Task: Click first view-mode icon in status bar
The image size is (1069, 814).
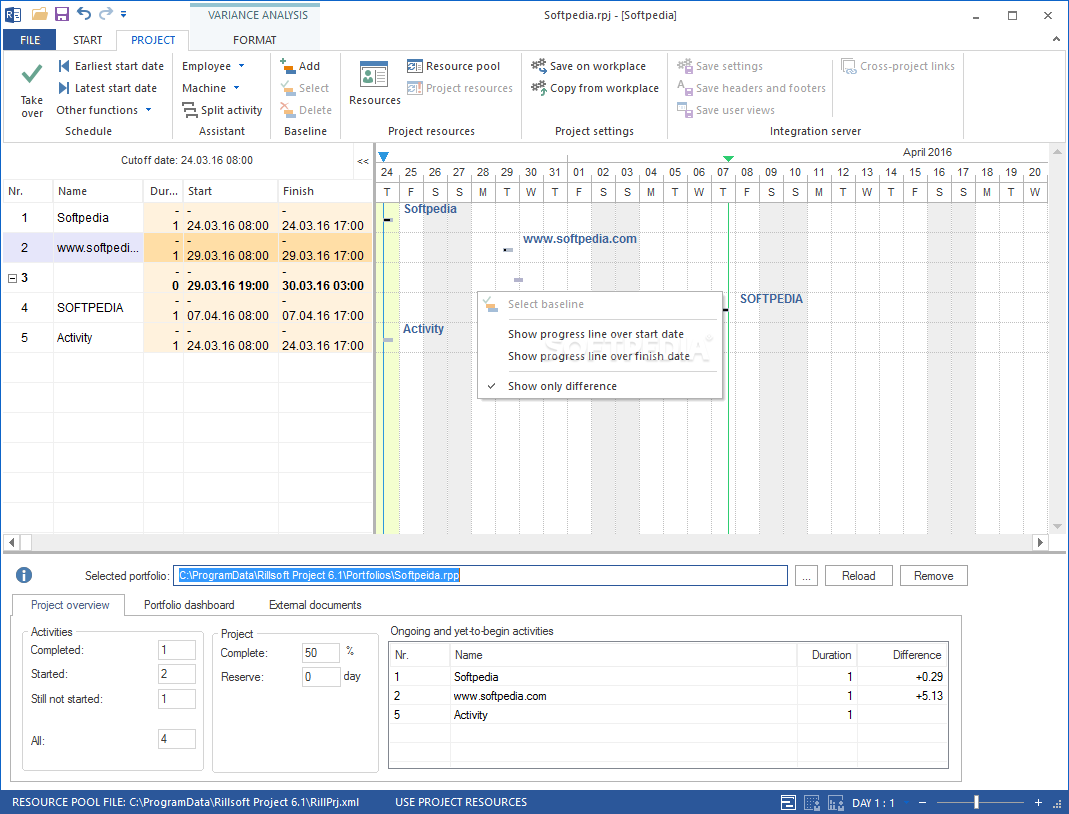Action: coord(788,803)
